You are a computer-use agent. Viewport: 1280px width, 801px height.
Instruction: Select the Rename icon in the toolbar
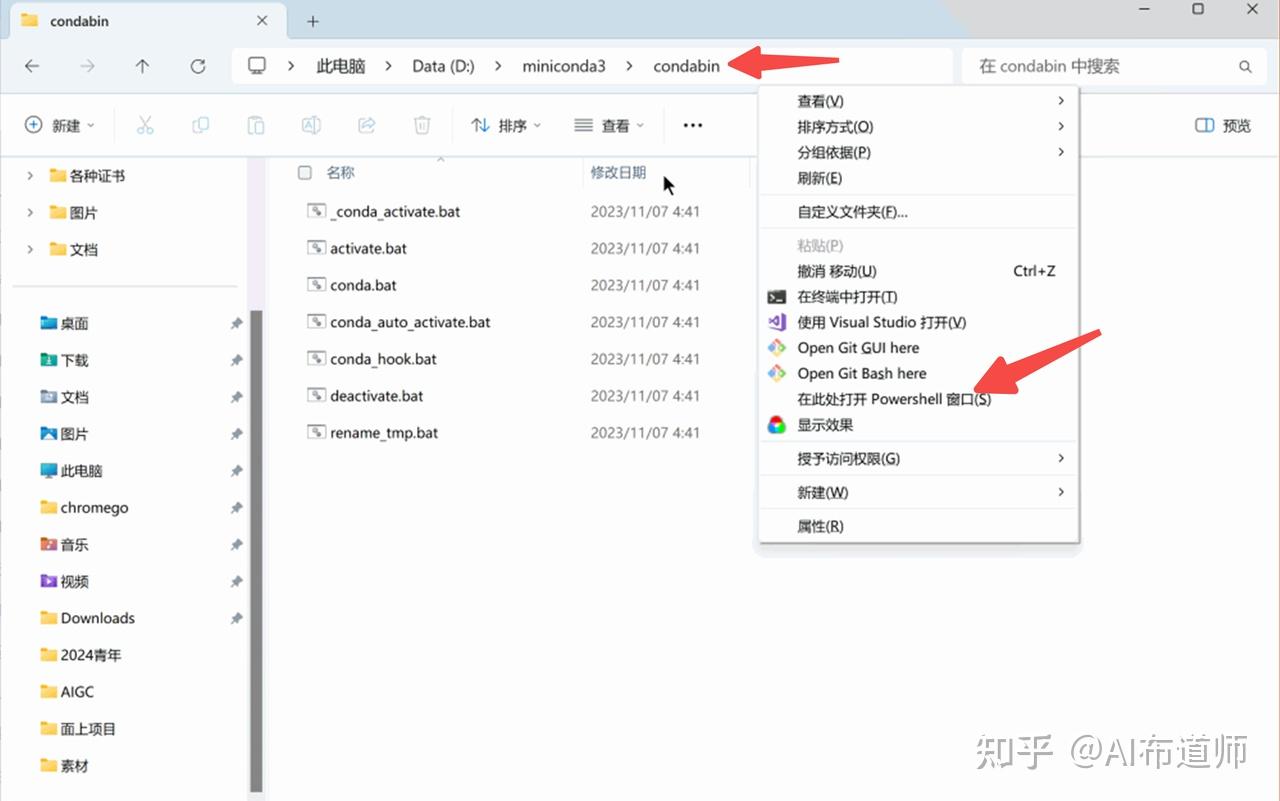[x=310, y=125]
